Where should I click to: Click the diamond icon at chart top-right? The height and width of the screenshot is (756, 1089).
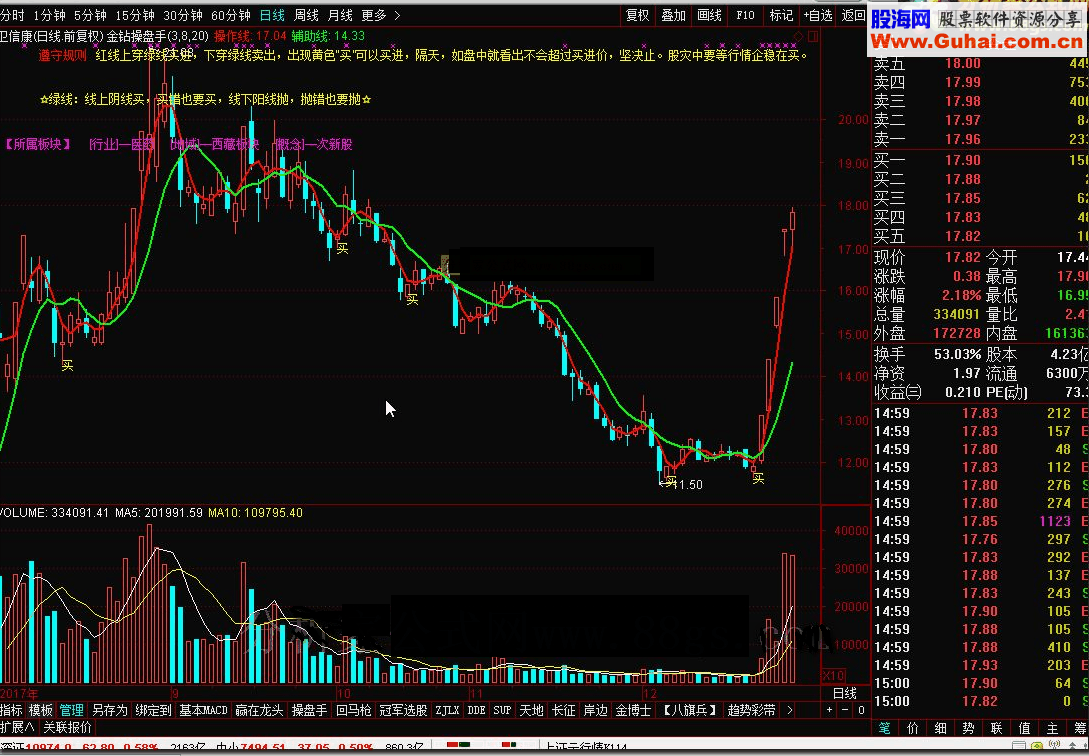pos(798,36)
